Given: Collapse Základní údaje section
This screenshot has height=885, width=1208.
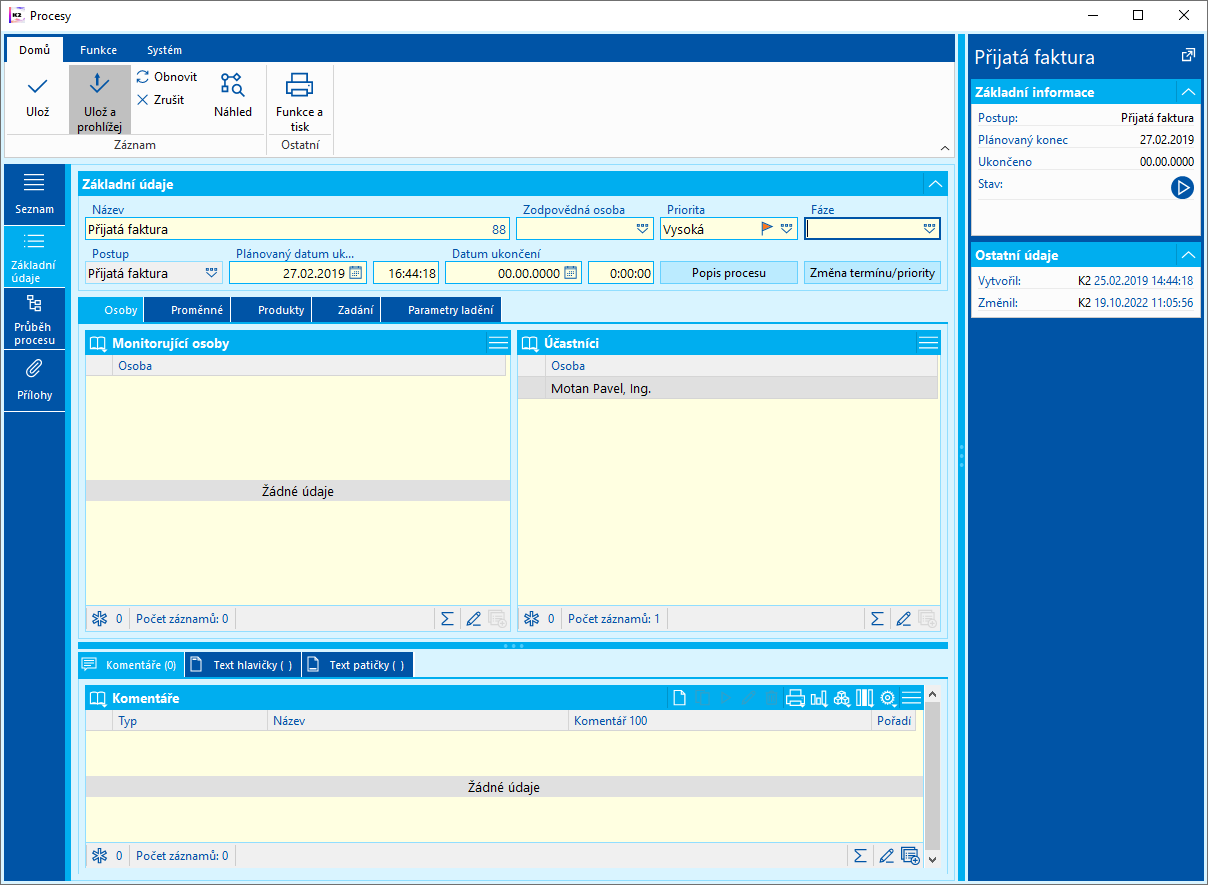Looking at the screenshot, I should [935, 184].
